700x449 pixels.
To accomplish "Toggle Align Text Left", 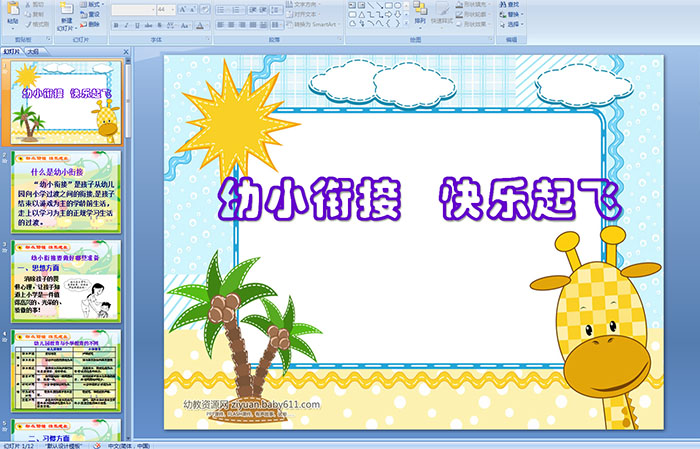I will click(x=221, y=25).
